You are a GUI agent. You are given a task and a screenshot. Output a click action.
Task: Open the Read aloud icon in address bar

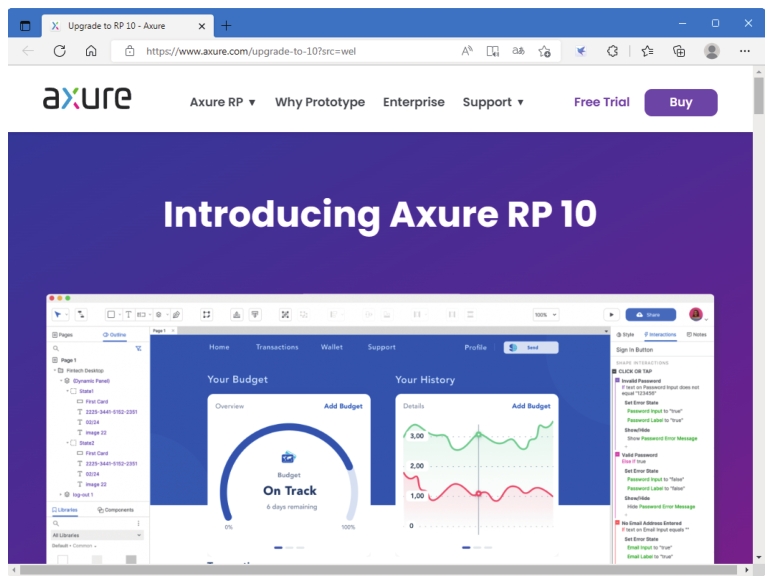467,51
